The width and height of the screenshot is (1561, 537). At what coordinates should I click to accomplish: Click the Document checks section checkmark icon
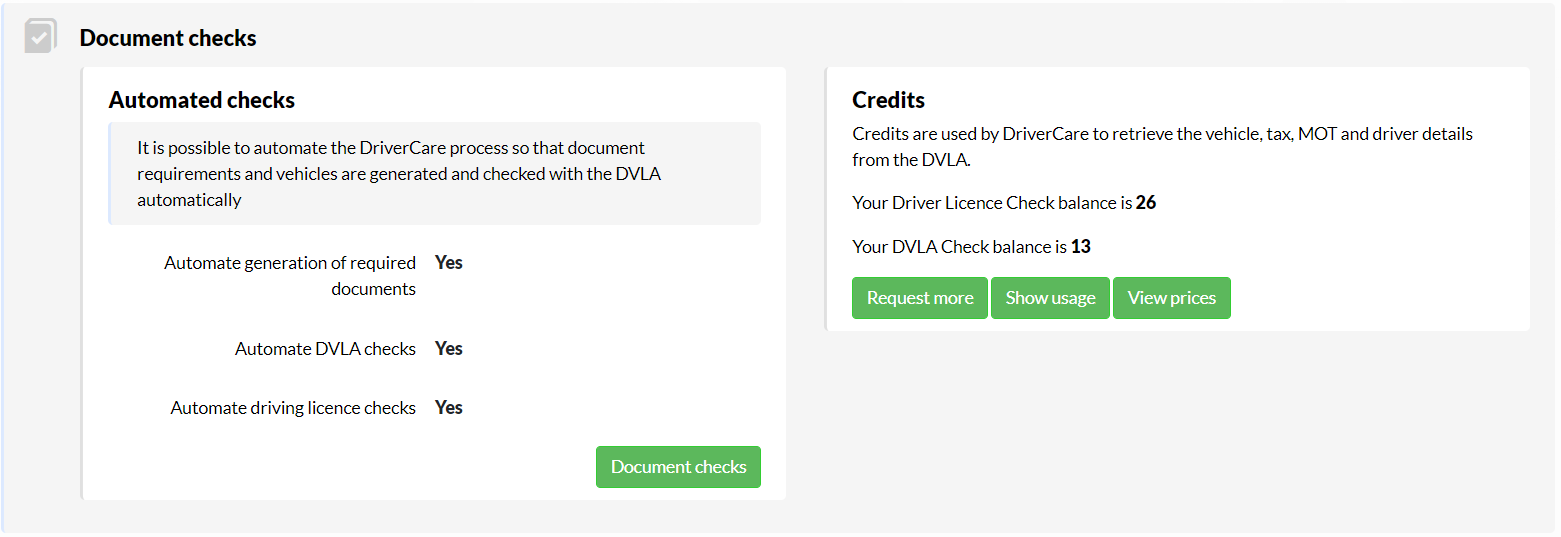[40, 36]
